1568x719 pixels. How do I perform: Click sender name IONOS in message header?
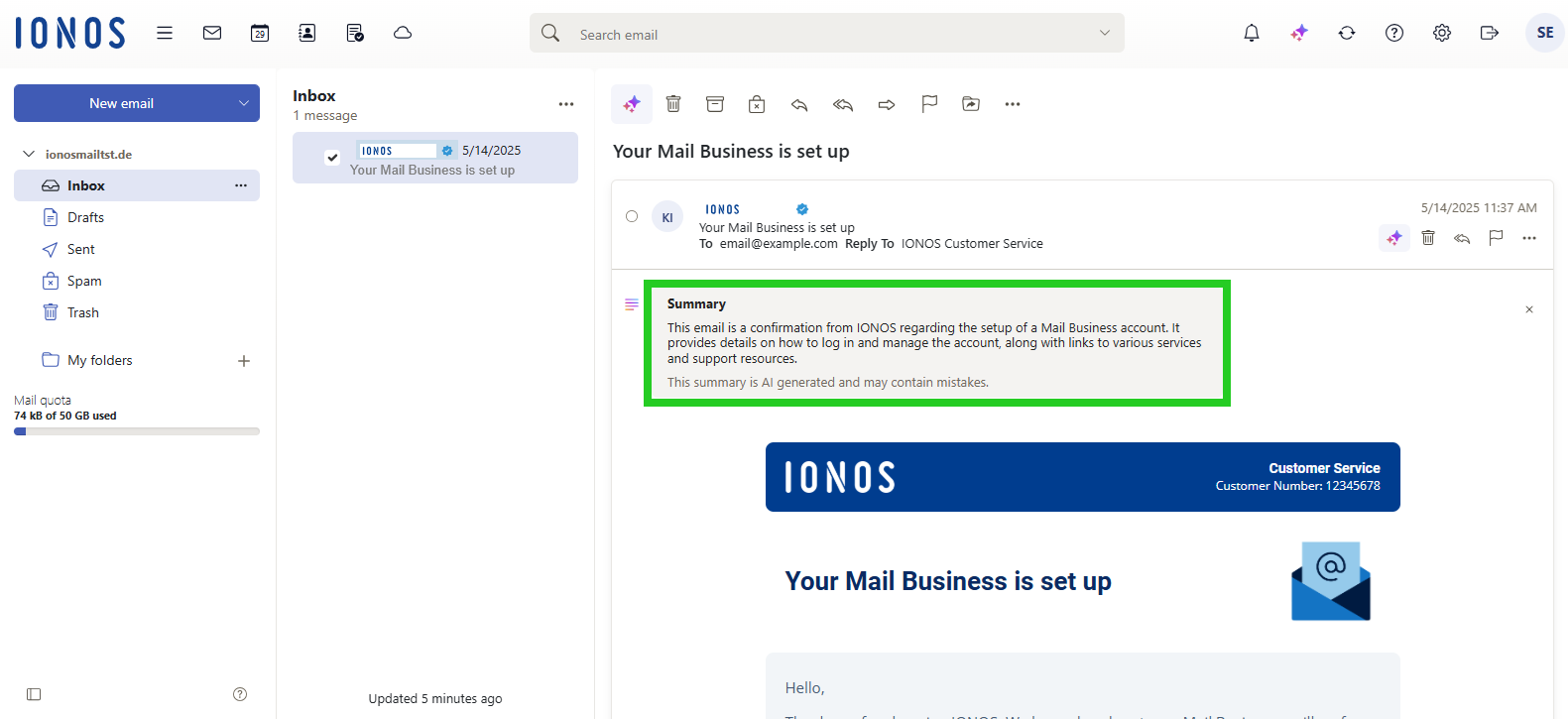723,209
